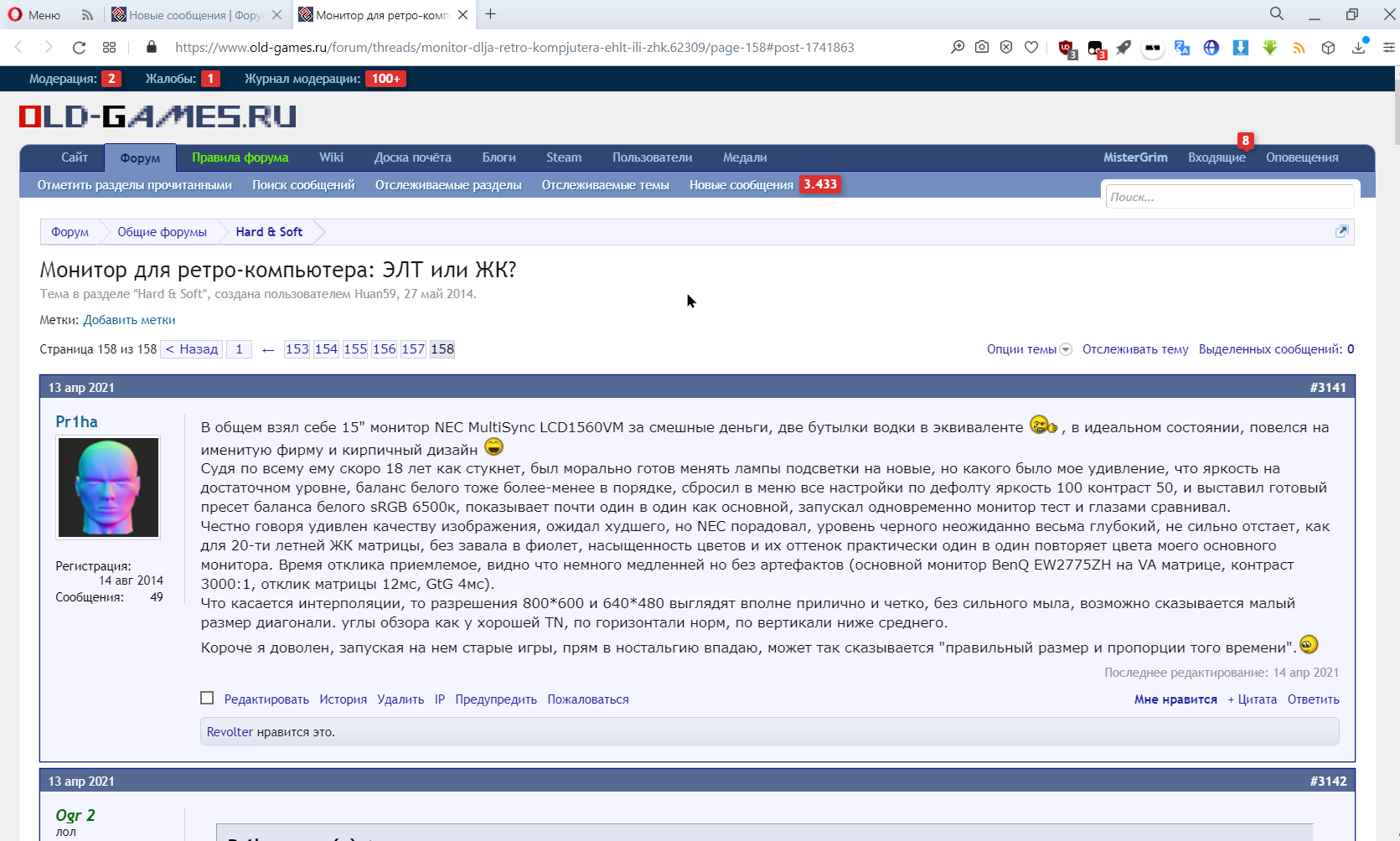1400x841 pixels.
Task: Focus the Поиск search field
Action: 1229,197
